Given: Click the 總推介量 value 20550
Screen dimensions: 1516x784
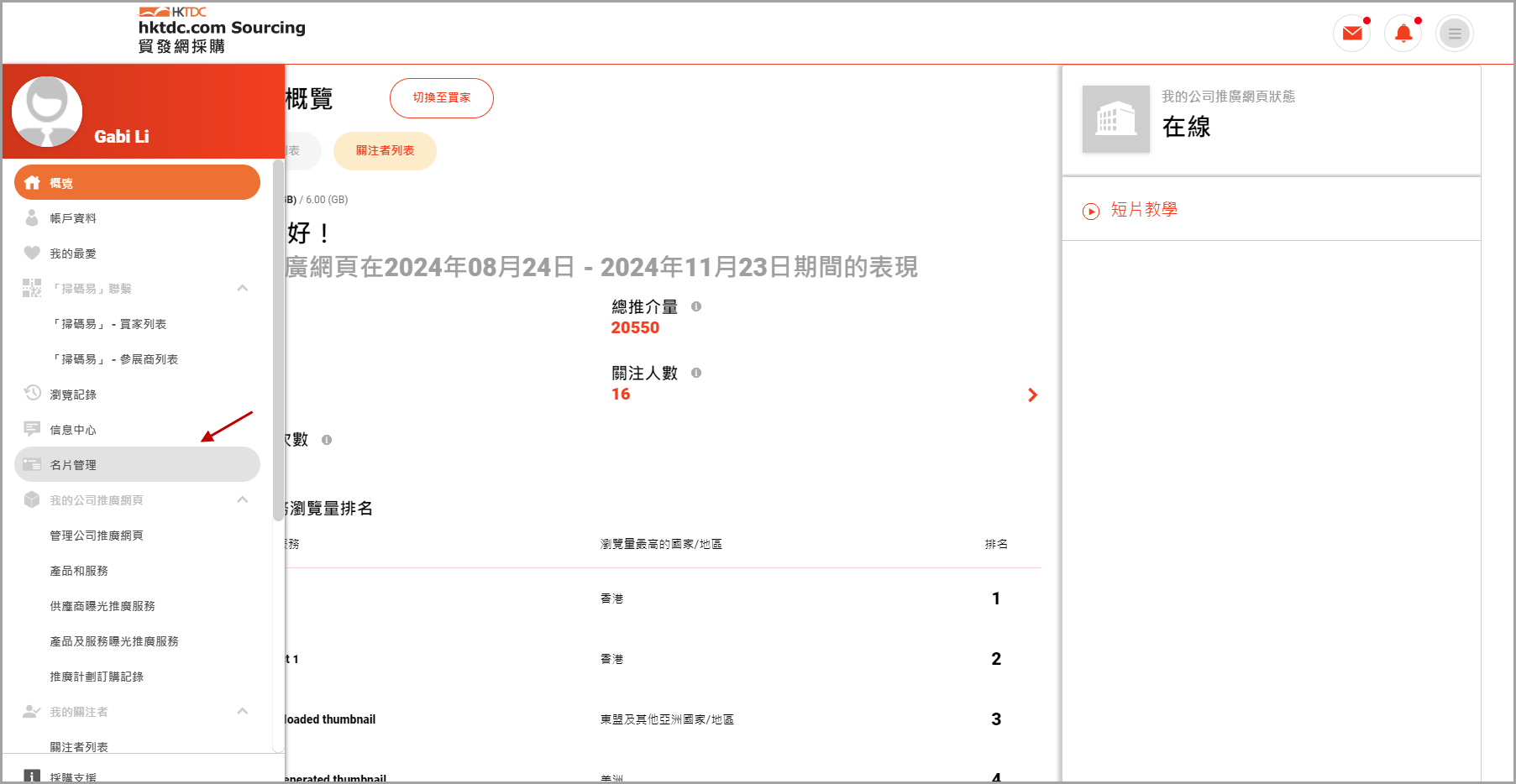Looking at the screenshot, I should (x=635, y=328).
